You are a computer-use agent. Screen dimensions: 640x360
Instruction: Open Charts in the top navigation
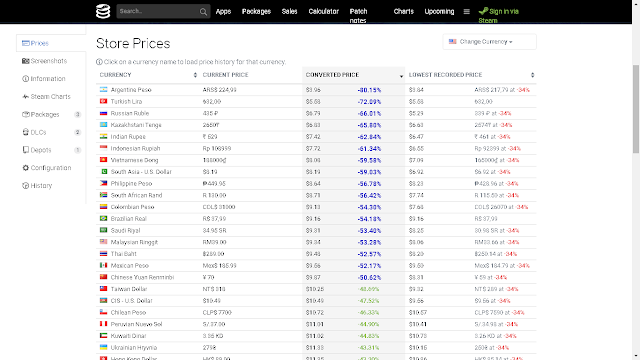point(404,11)
